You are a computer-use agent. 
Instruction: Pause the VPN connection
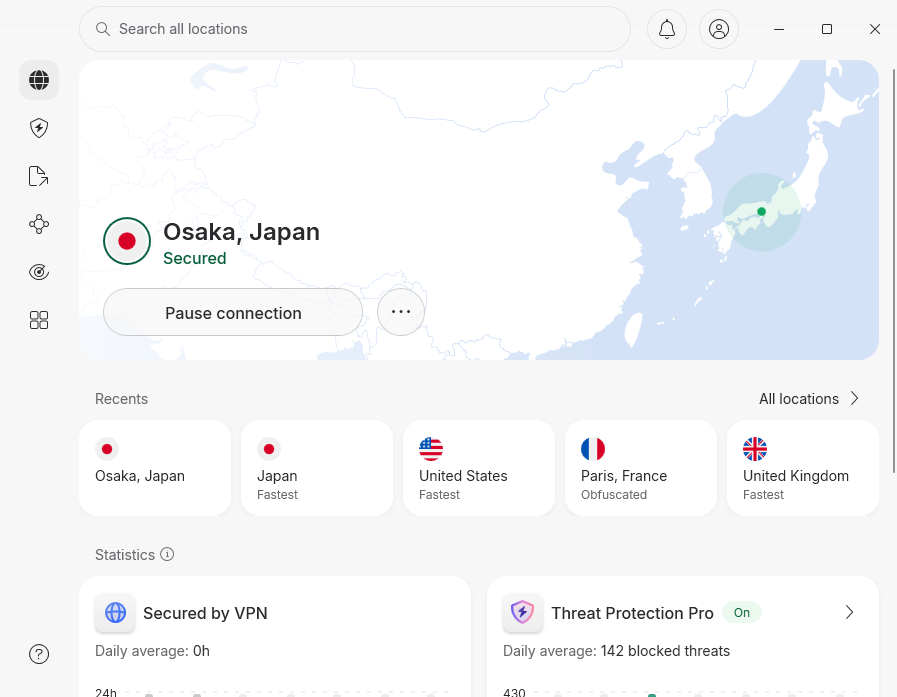(x=233, y=312)
